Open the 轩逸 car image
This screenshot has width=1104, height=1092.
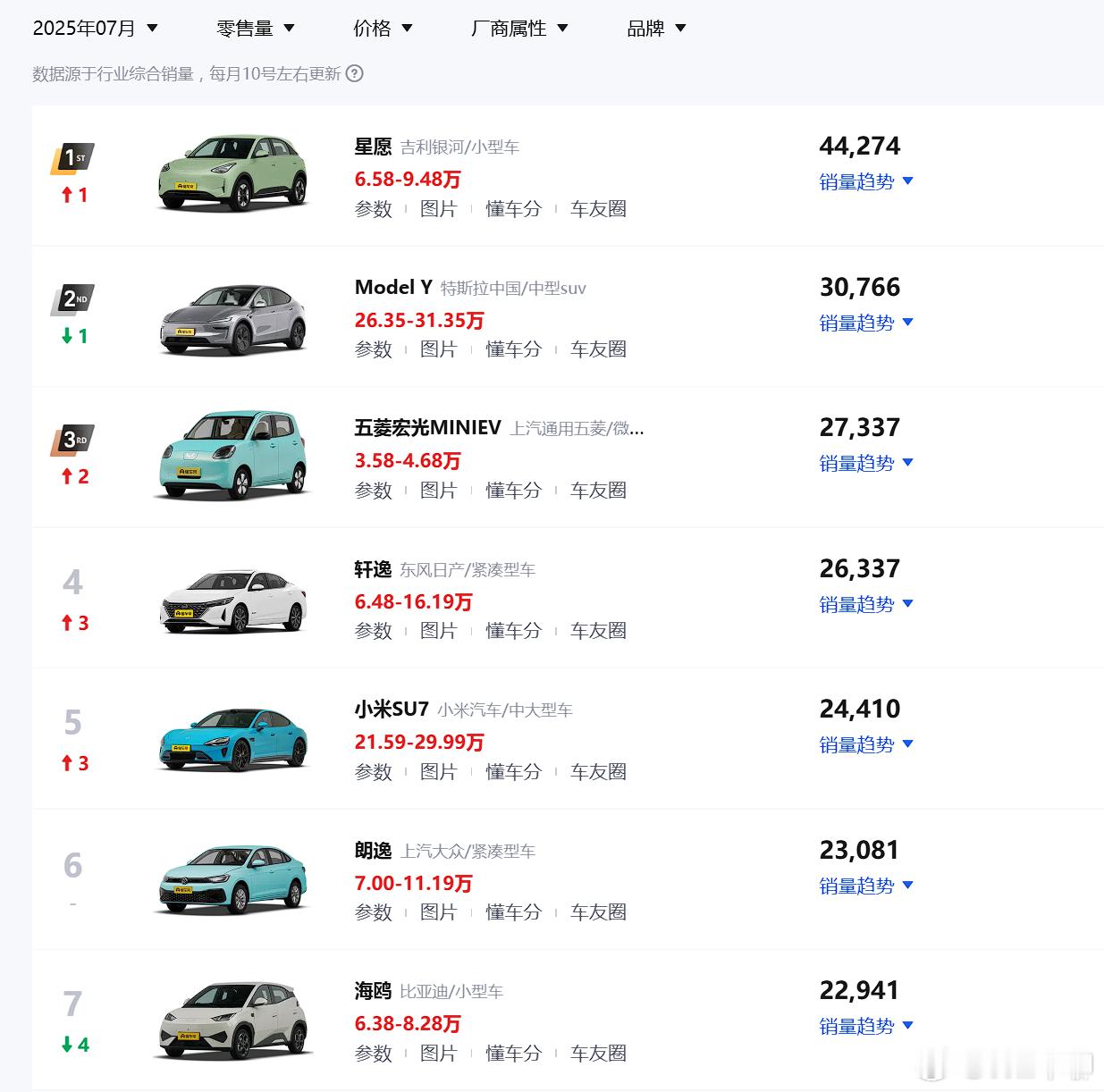click(x=232, y=601)
